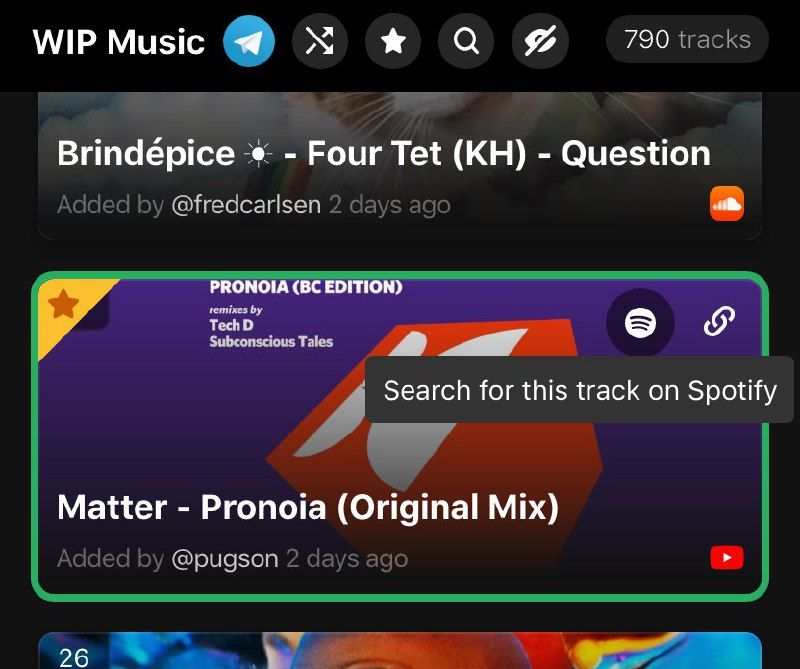
Task: Open @fredcarlsen user link
Action: tap(246, 205)
